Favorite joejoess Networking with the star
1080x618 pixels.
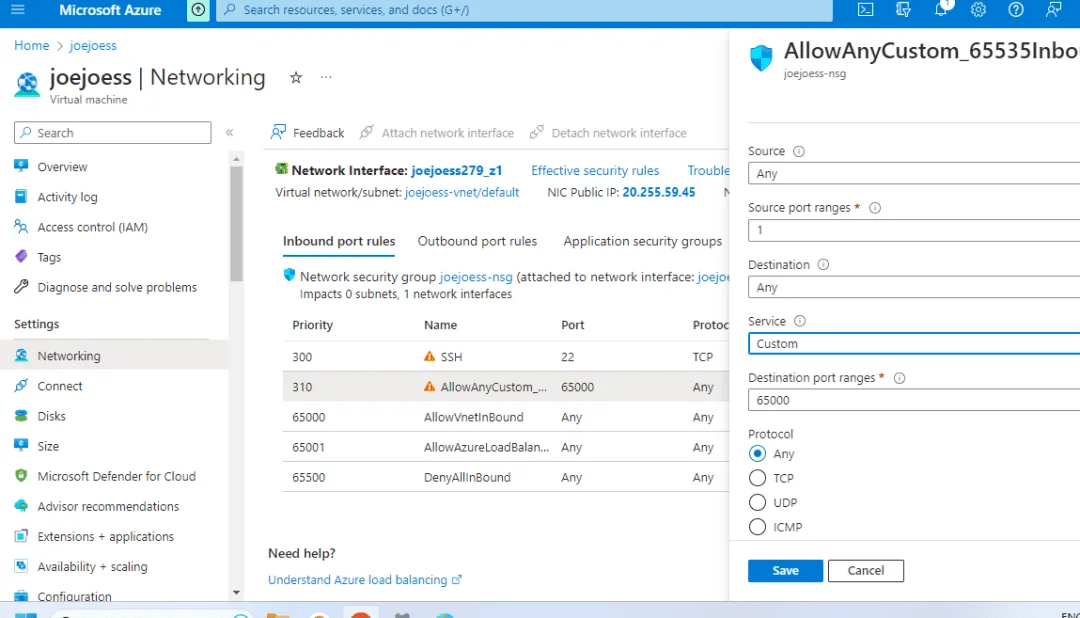[295, 78]
